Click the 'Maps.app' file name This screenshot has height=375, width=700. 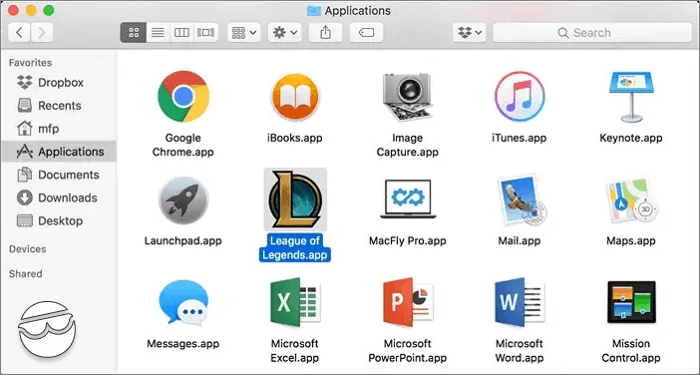point(631,241)
